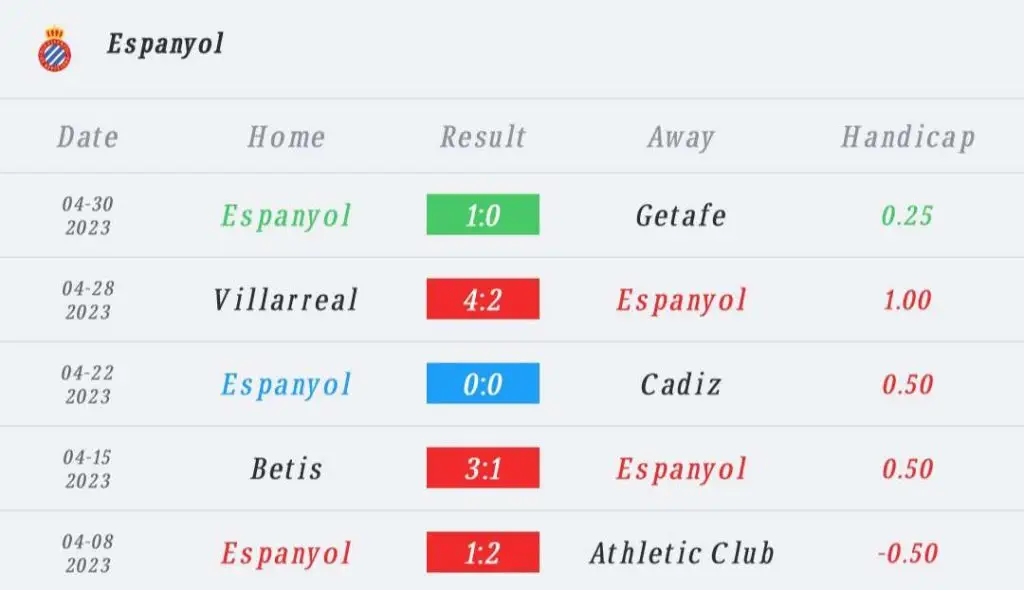Sort by the Result column header
This screenshot has height=590, width=1024.
coord(483,137)
